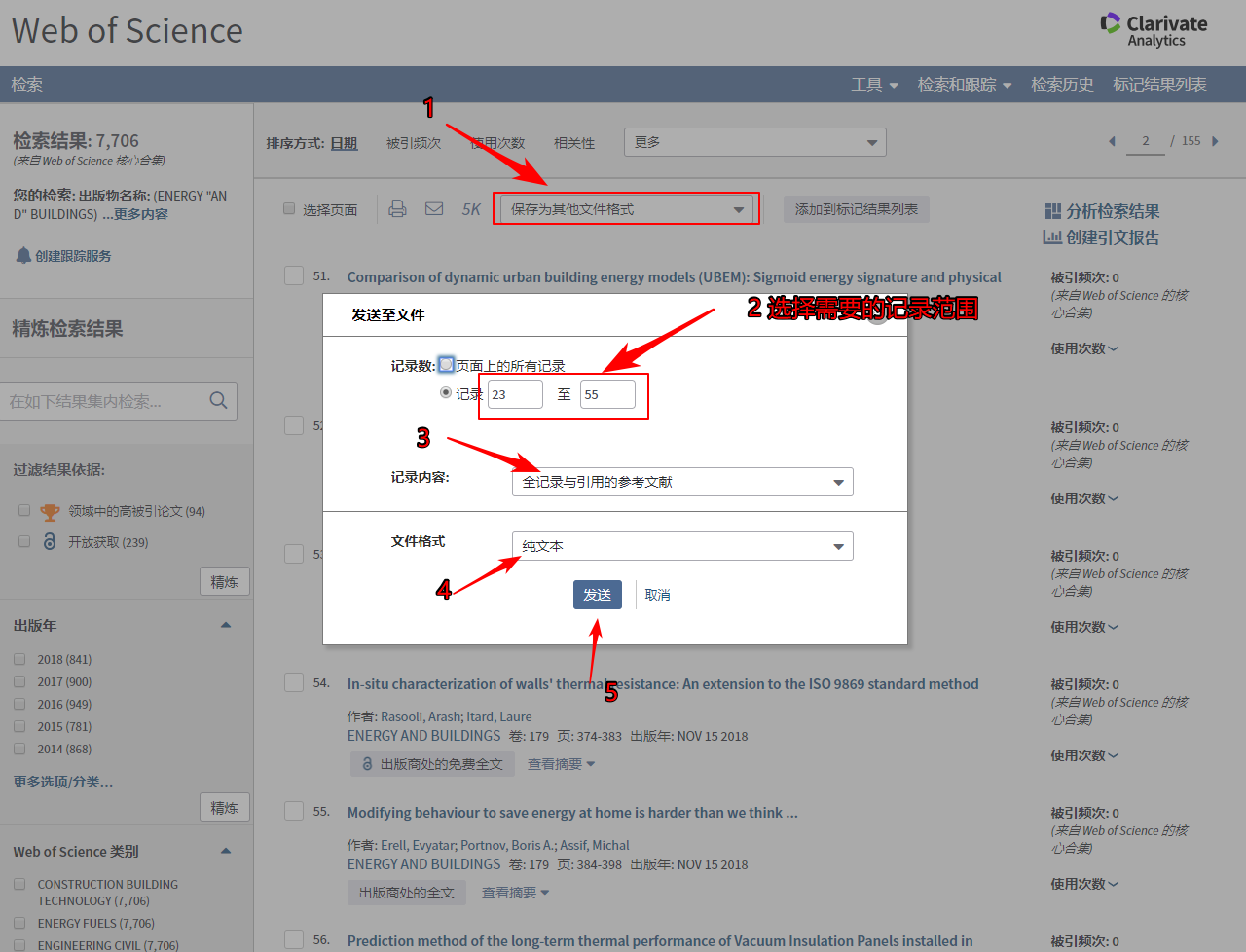Click the record range end field

(607, 394)
